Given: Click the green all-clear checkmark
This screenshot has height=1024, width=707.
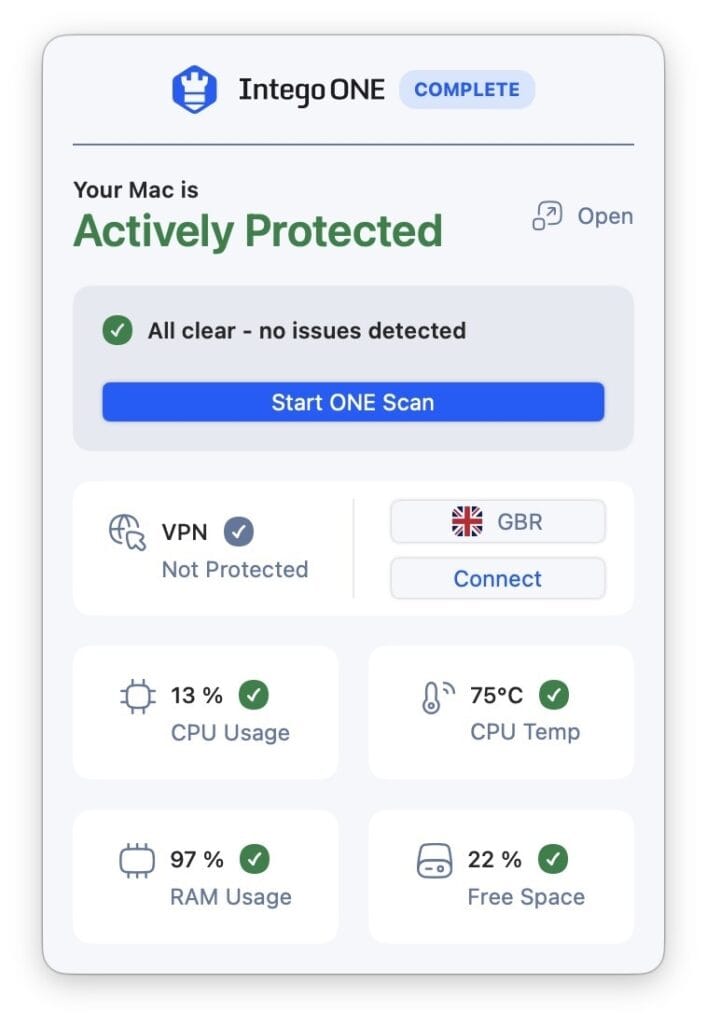Looking at the screenshot, I should (118, 330).
